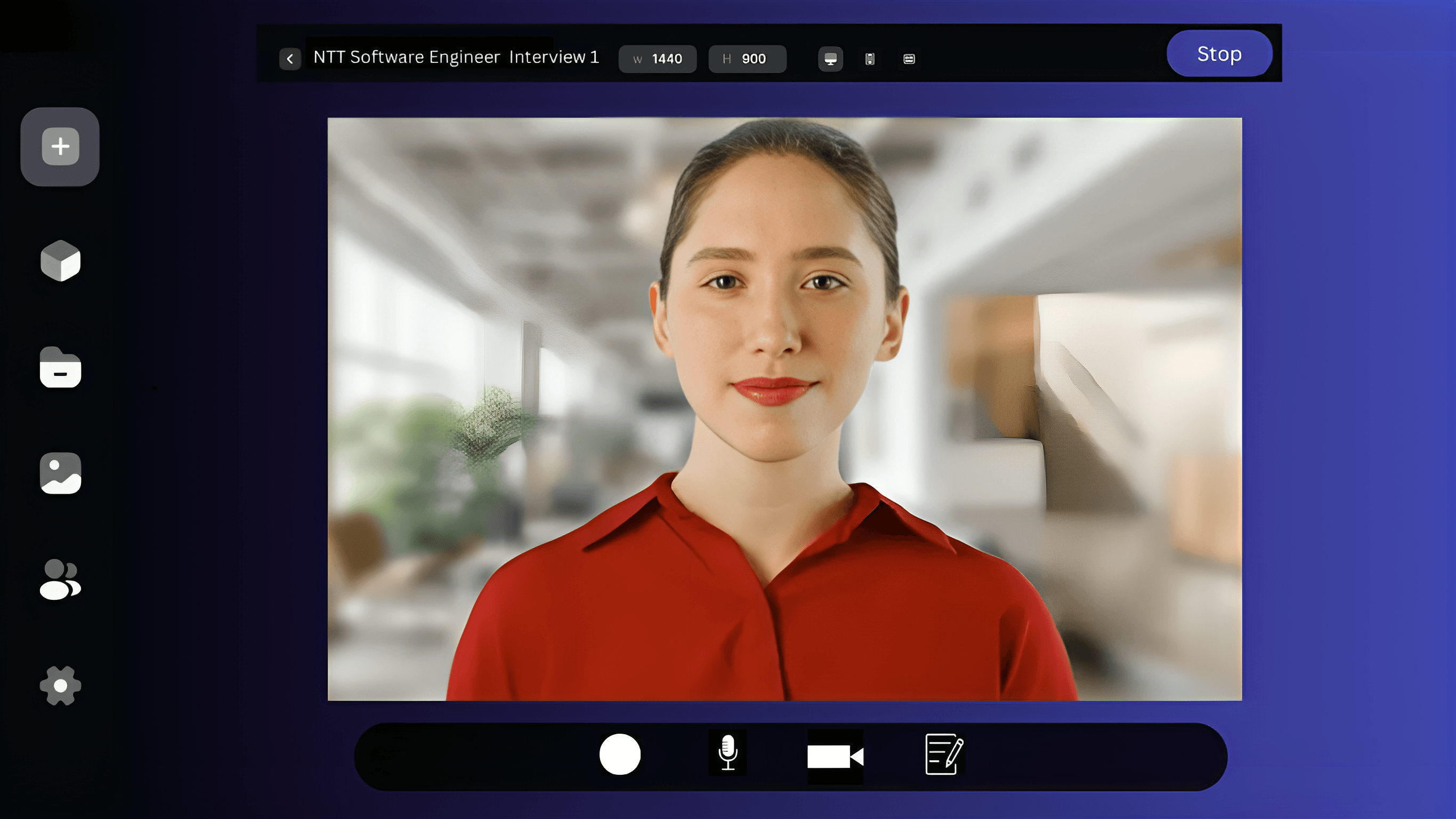The height and width of the screenshot is (819, 1456).
Task: Select portrait phone view mode
Action: pos(870,59)
